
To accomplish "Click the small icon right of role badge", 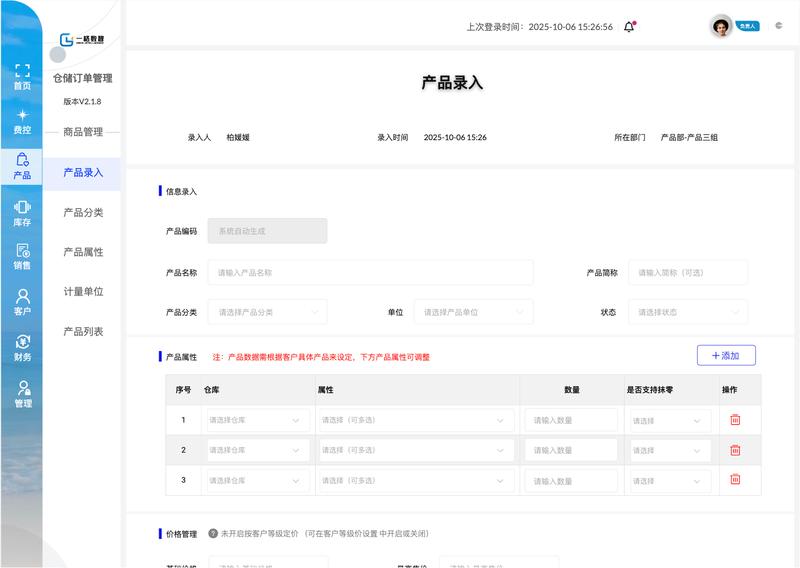I will [779, 26].
